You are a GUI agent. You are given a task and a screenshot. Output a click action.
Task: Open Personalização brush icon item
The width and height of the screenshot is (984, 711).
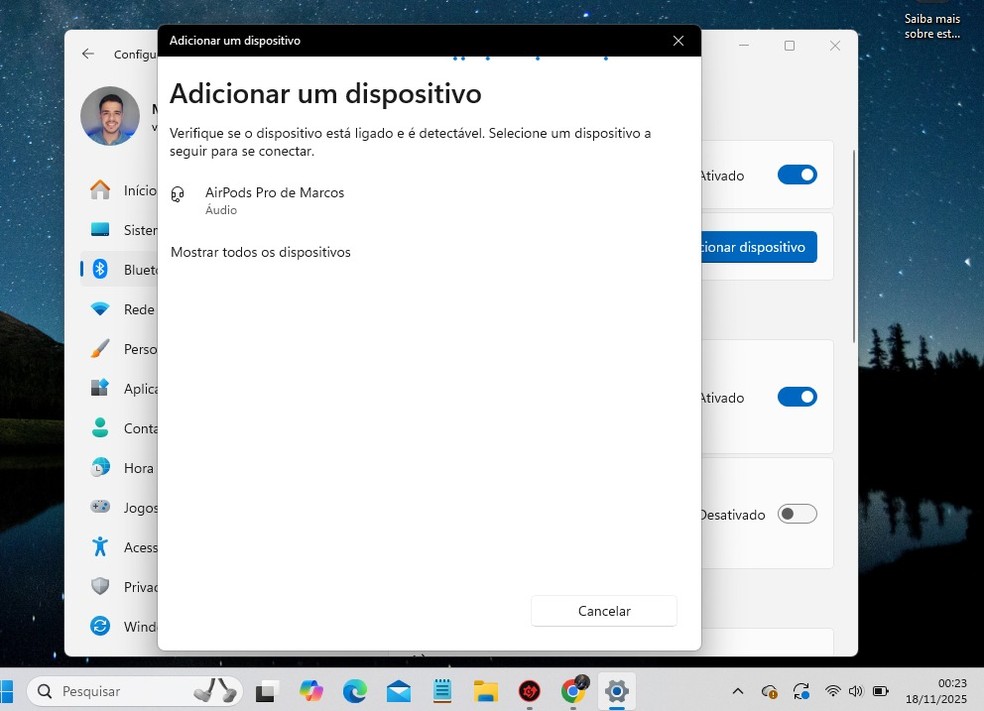(100, 348)
